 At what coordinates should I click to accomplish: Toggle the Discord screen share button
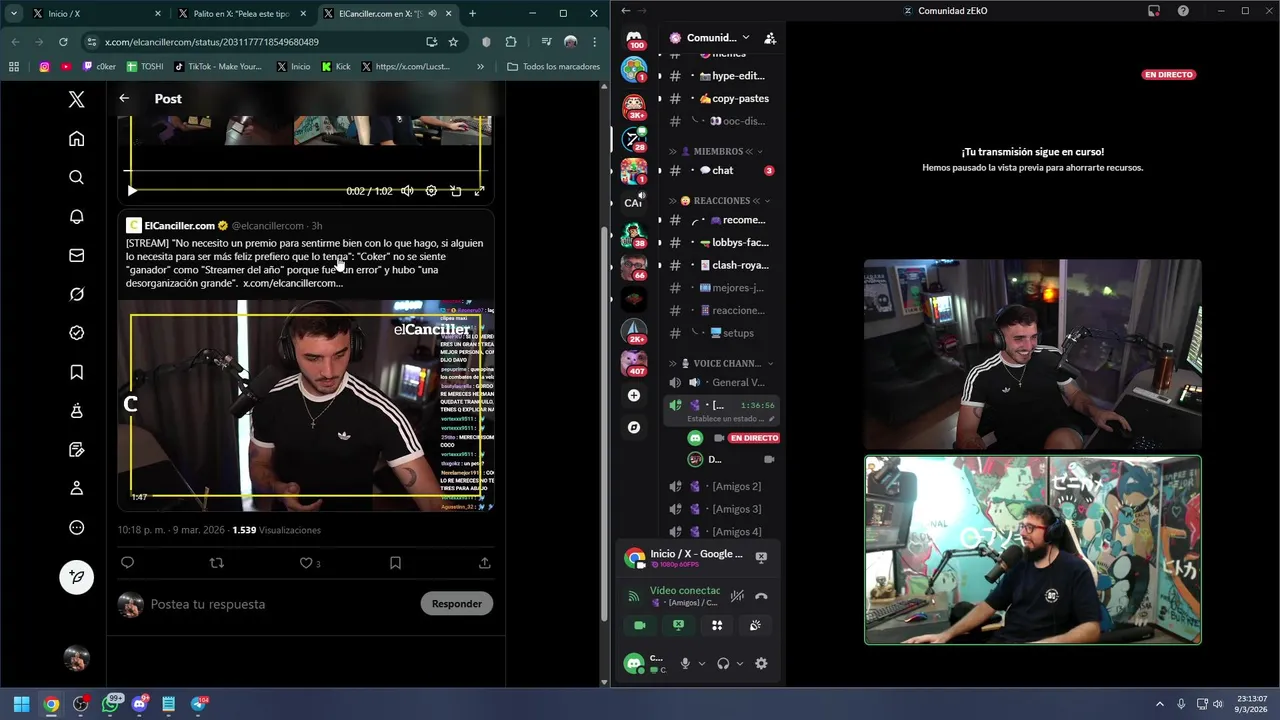point(678,625)
